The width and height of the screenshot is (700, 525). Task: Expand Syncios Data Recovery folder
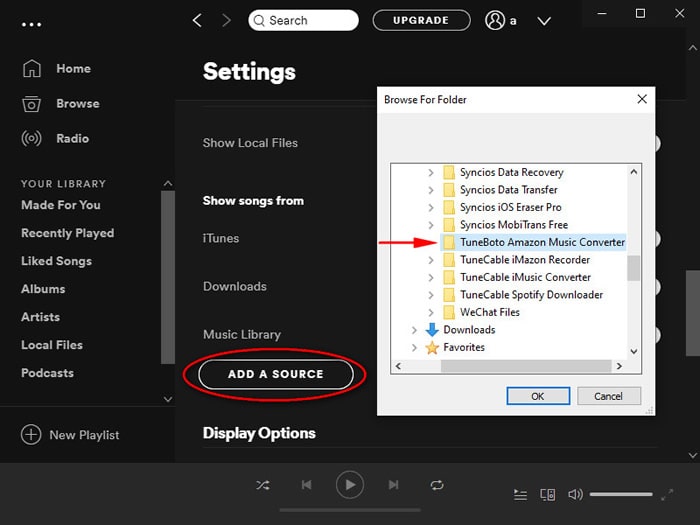[x=431, y=172]
